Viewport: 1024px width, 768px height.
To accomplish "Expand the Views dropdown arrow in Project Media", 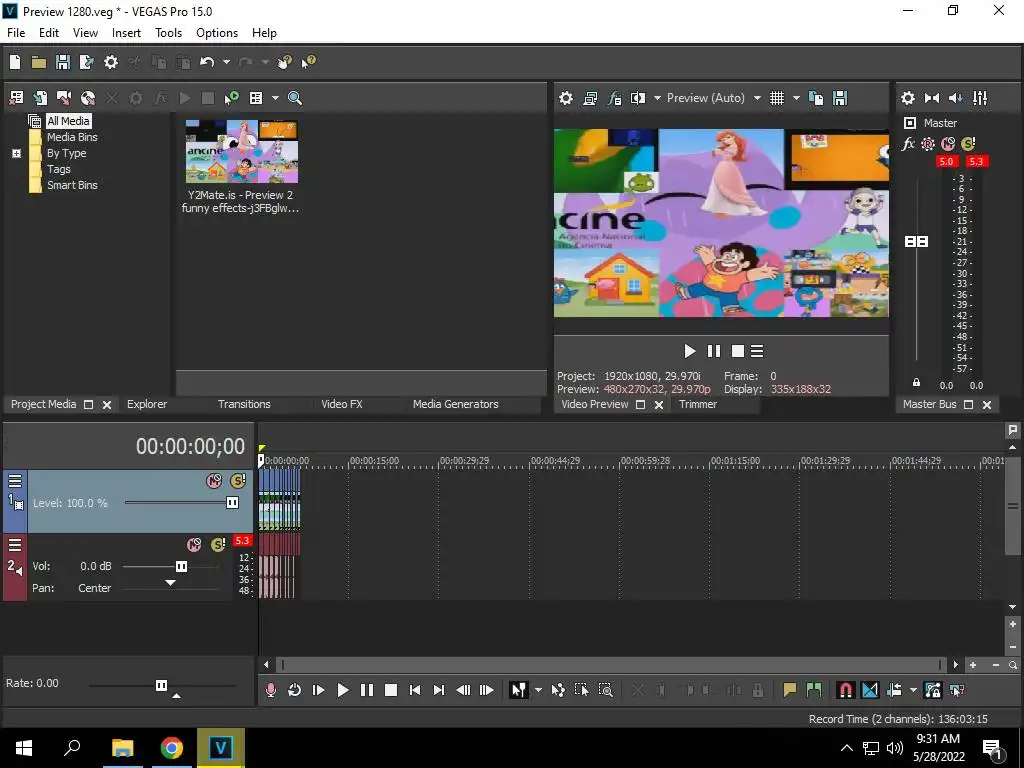I will 275,98.
